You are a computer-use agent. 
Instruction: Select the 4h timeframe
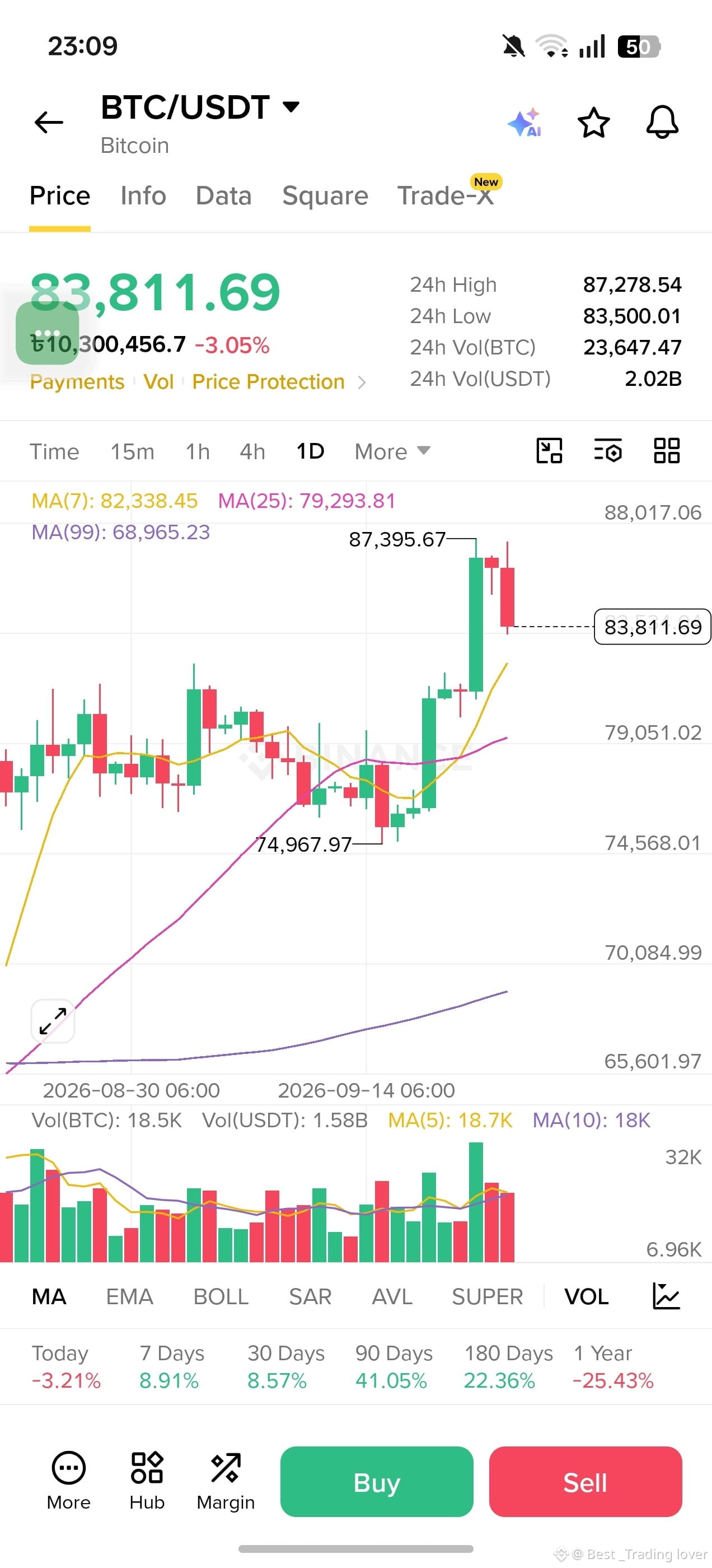tap(252, 452)
